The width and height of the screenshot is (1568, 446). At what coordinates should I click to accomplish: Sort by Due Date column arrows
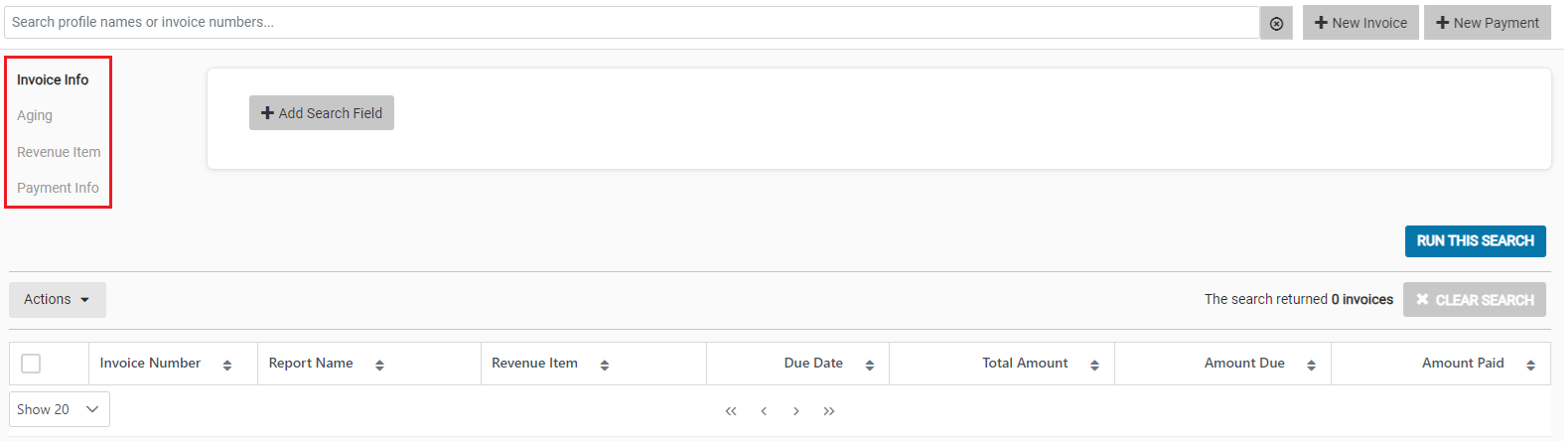(x=869, y=365)
